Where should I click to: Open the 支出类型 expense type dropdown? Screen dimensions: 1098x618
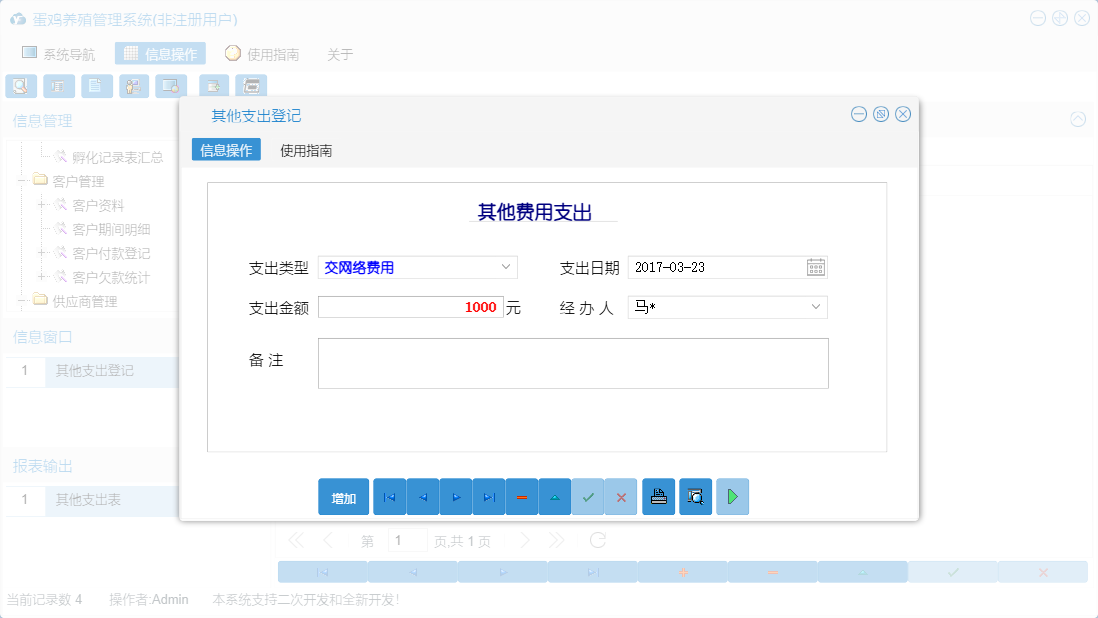(506, 267)
